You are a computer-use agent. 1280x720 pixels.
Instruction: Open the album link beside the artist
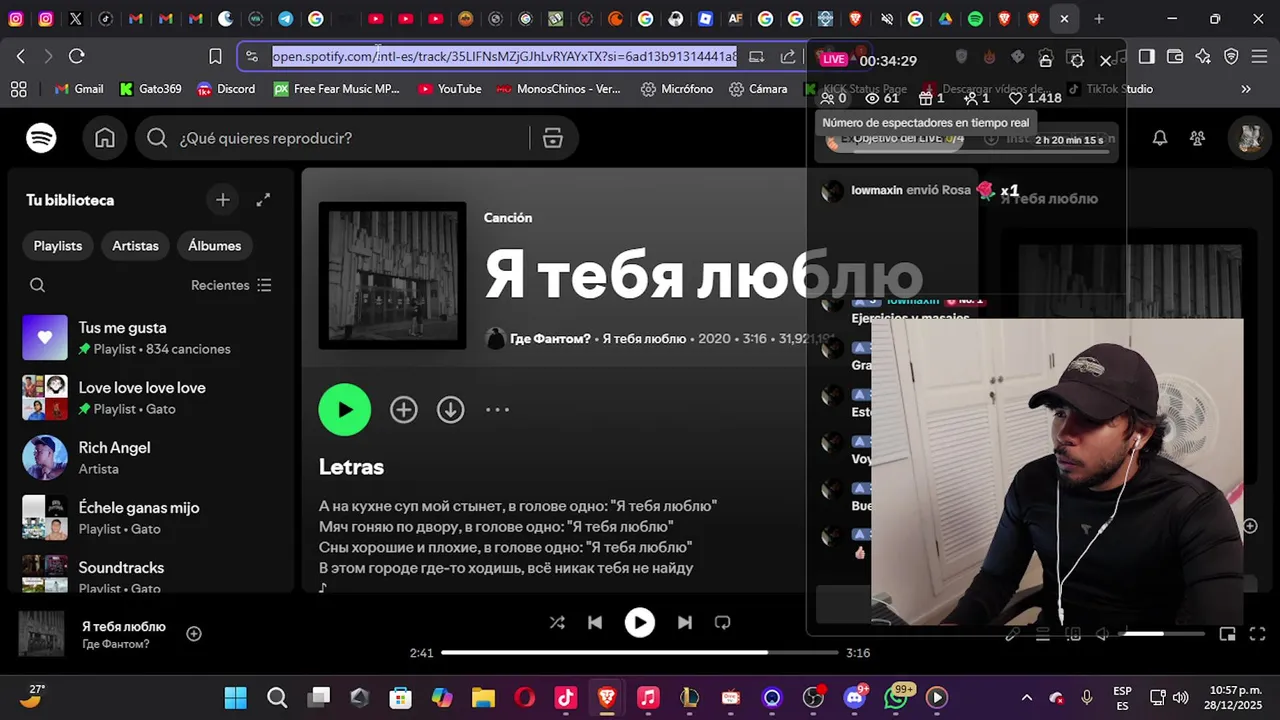(x=644, y=339)
